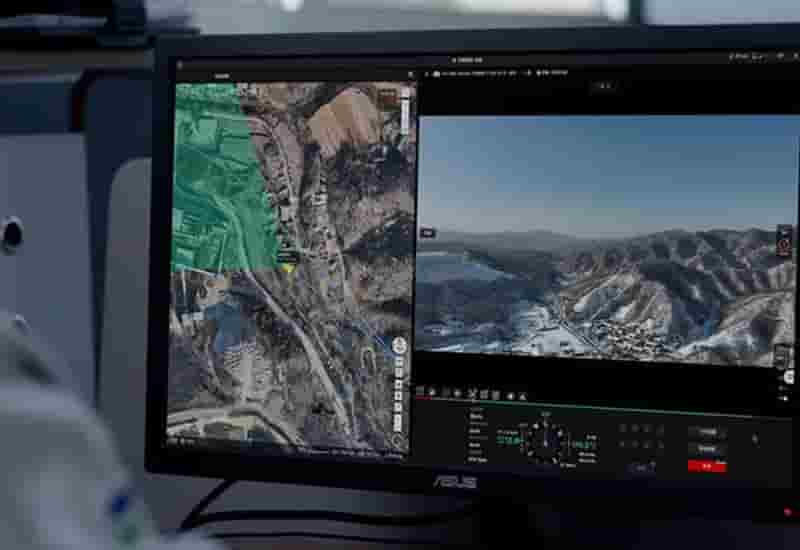The width and height of the screenshot is (800, 550).
Task: Close the map panel with its X icon
Action: [x=411, y=75]
